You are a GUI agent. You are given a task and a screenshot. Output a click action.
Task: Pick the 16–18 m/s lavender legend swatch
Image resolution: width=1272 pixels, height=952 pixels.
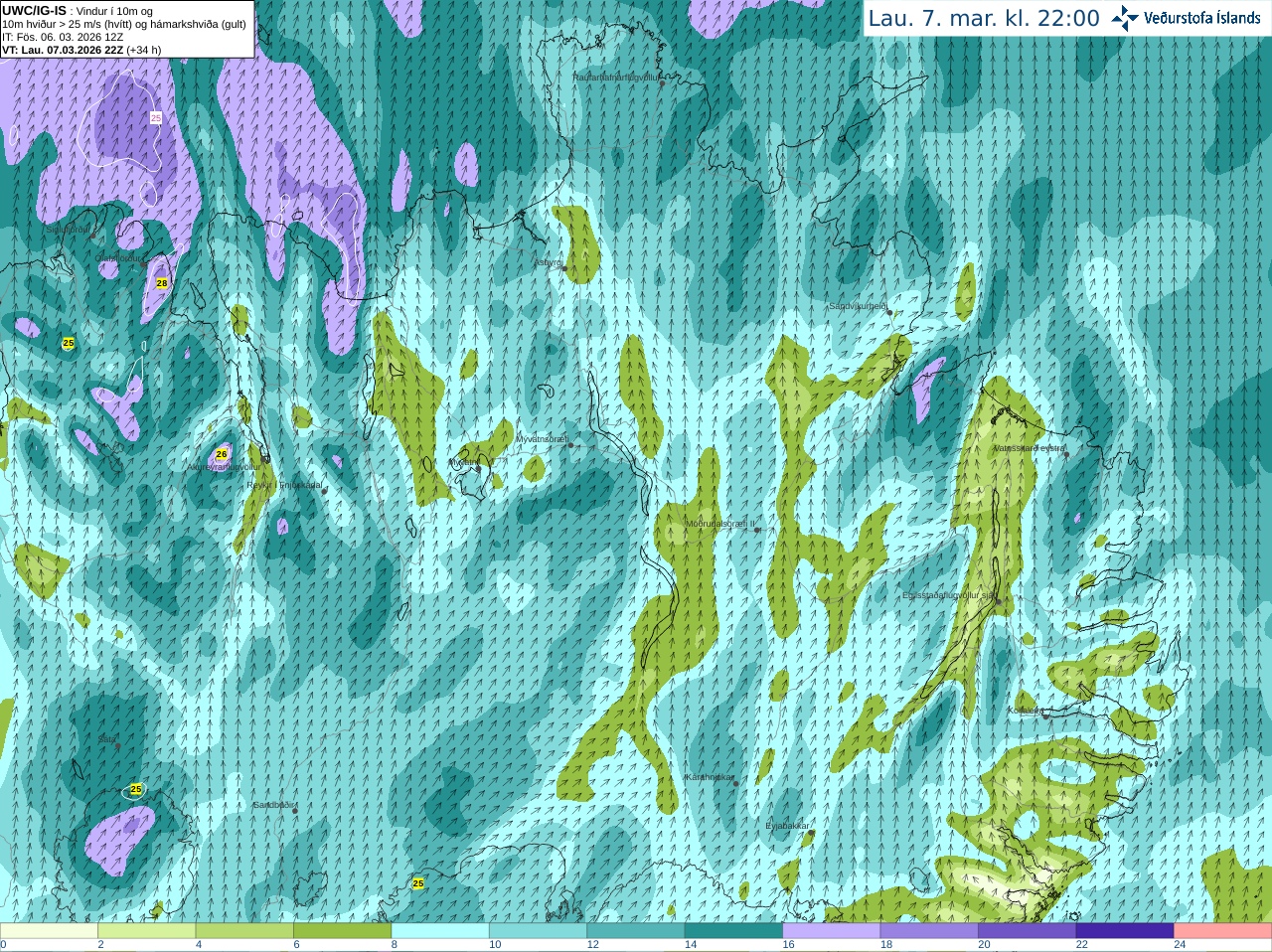pos(832,931)
